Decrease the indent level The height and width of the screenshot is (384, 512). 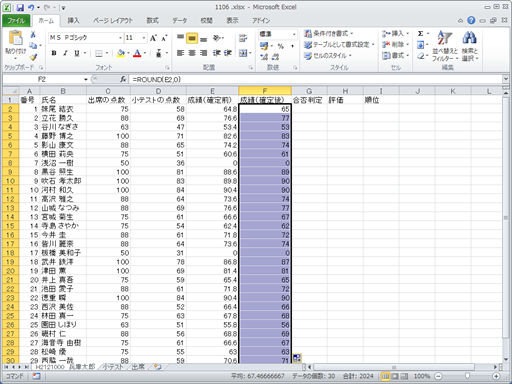(x=216, y=53)
